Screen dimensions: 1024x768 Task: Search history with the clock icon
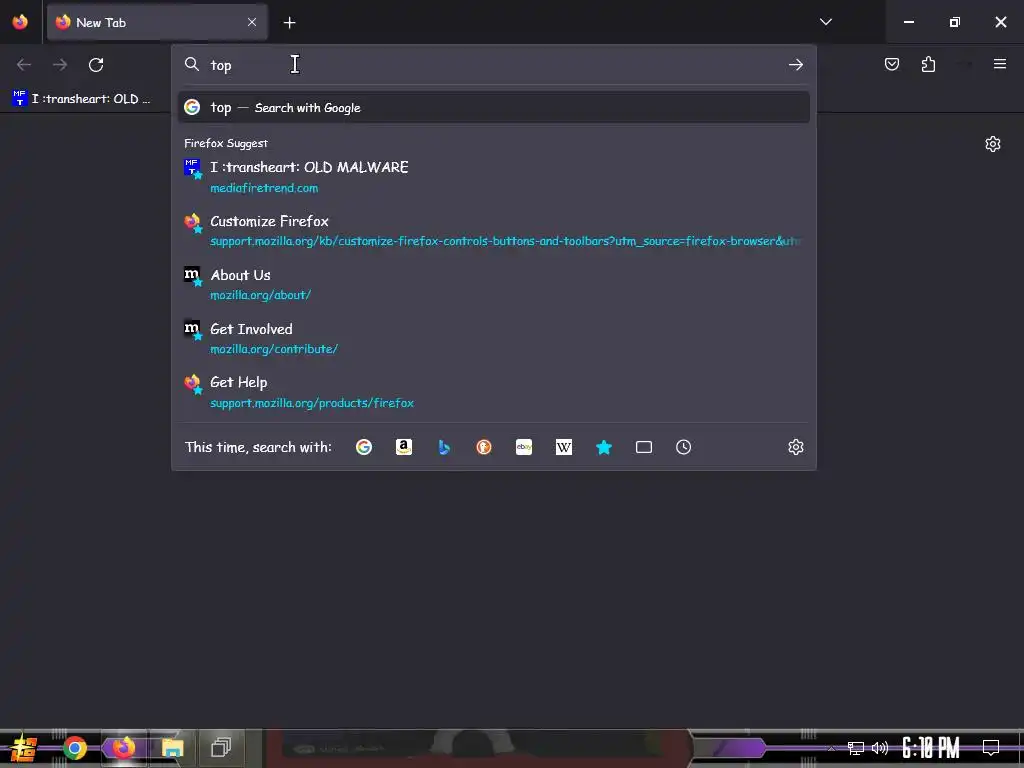684,447
